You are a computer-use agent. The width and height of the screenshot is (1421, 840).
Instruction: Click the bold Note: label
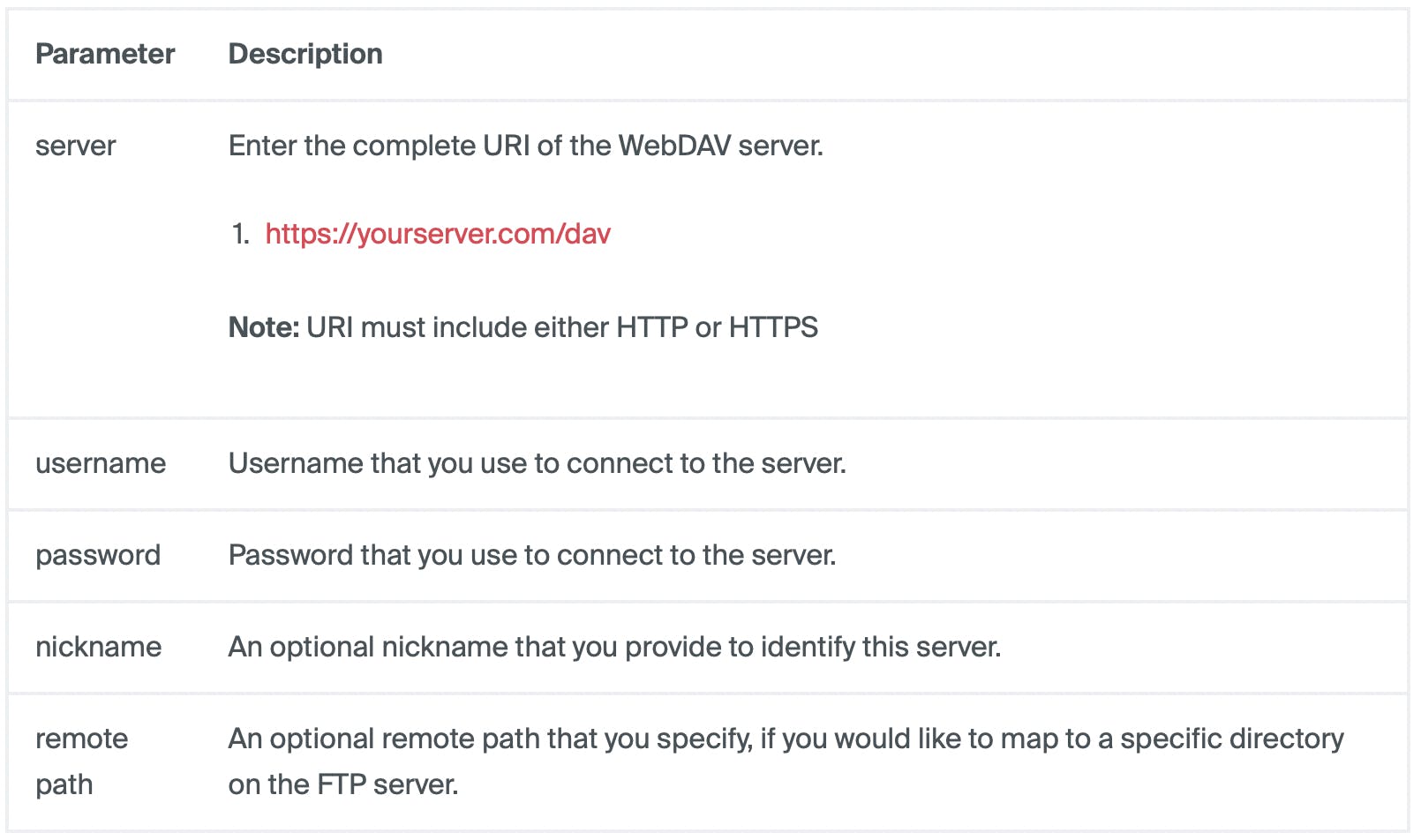(x=264, y=327)
